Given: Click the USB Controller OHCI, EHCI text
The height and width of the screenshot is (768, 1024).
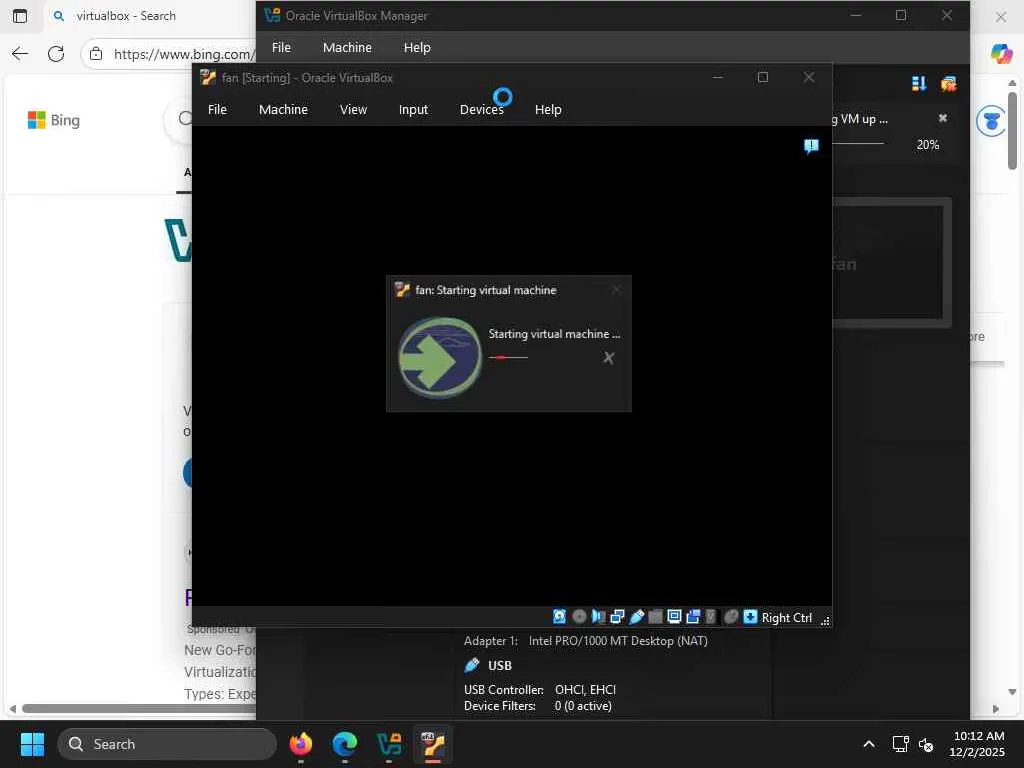Looking at the screenshot, I should (x=540, y=690).
